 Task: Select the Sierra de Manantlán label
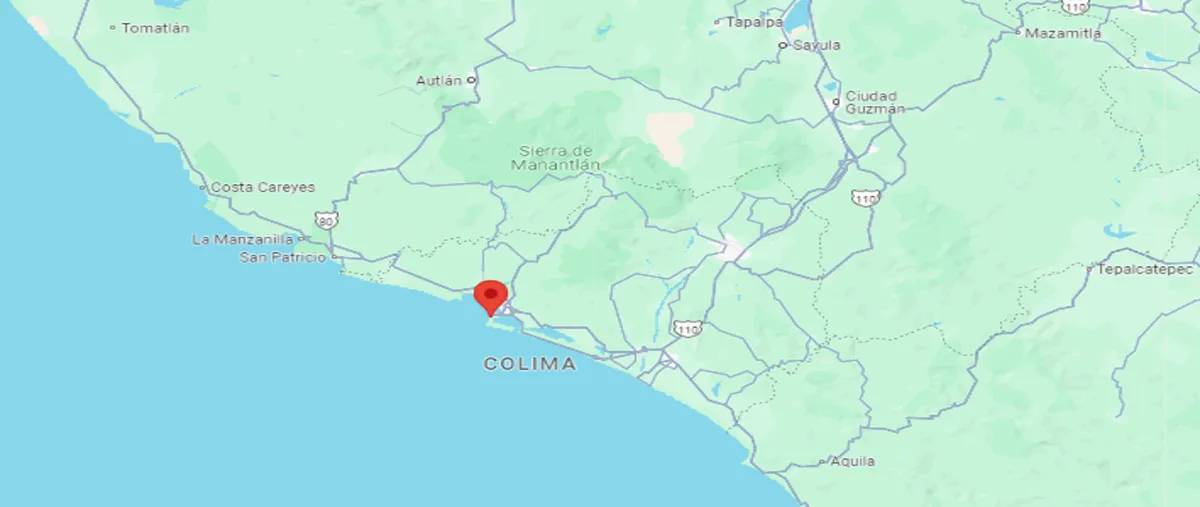click(559, 157)
